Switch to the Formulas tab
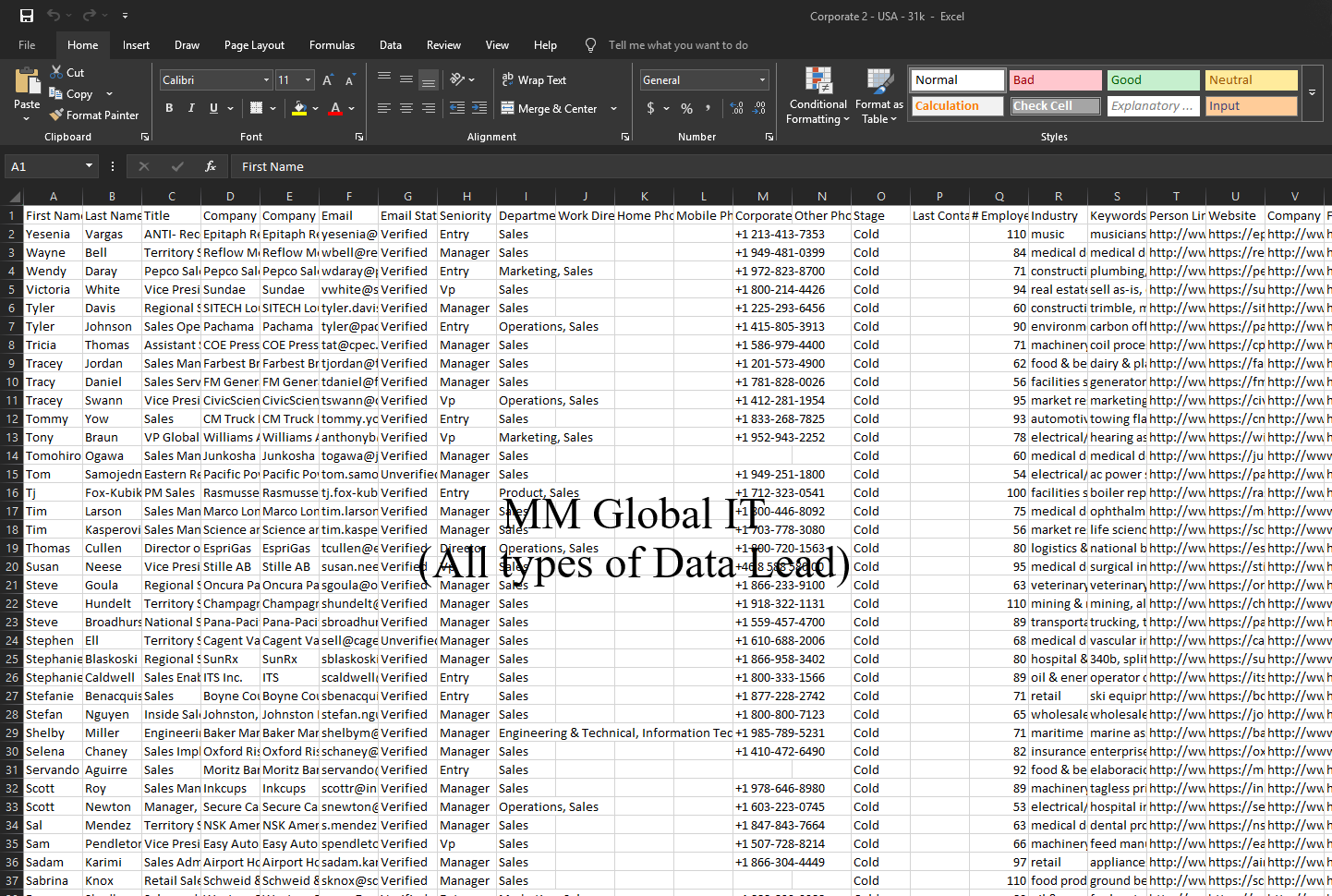Screen dimensions: 1332x896 coord(332,45)
